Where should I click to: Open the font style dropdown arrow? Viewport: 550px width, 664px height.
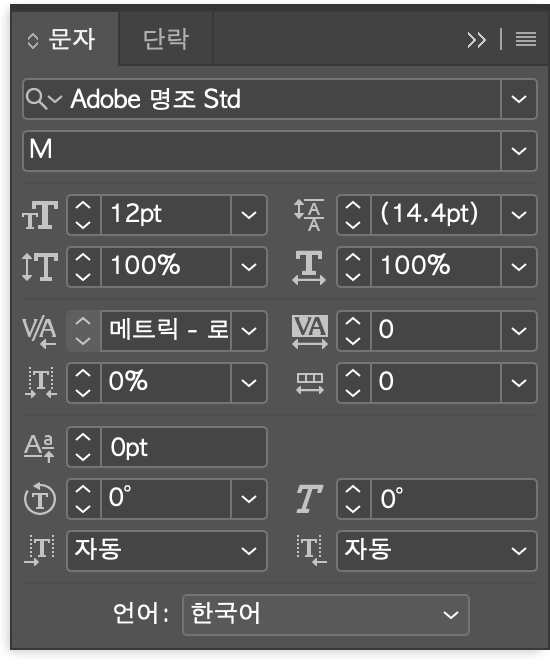click(519, 151)
